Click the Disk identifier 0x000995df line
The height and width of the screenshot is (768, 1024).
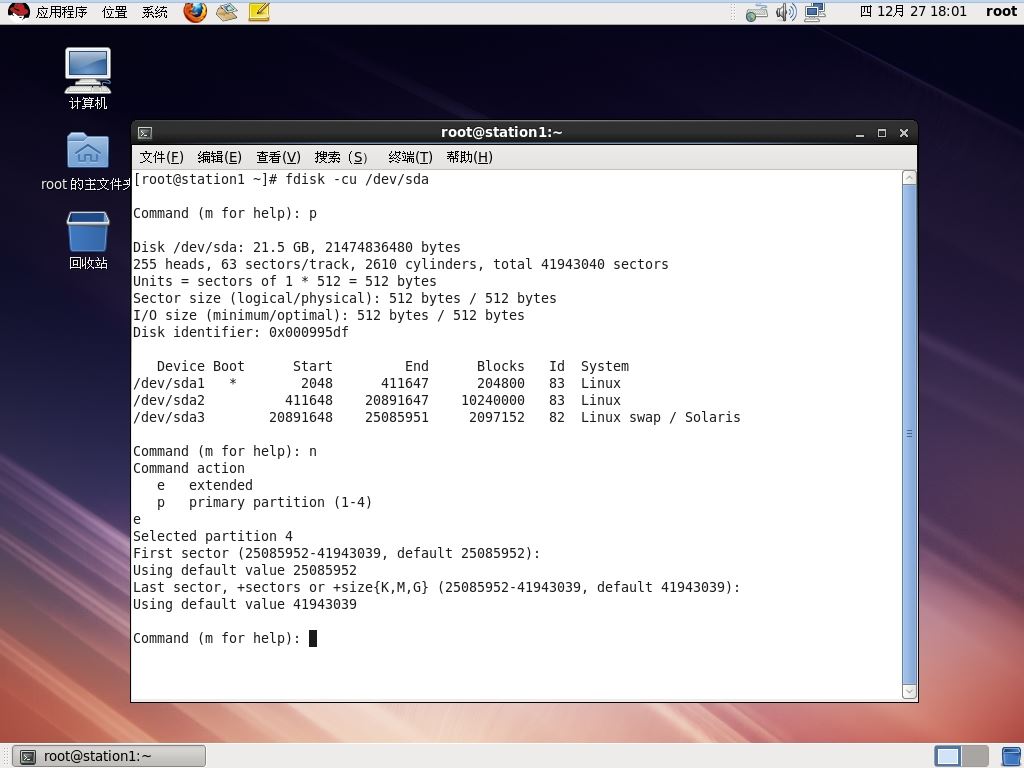click(241, 332)
